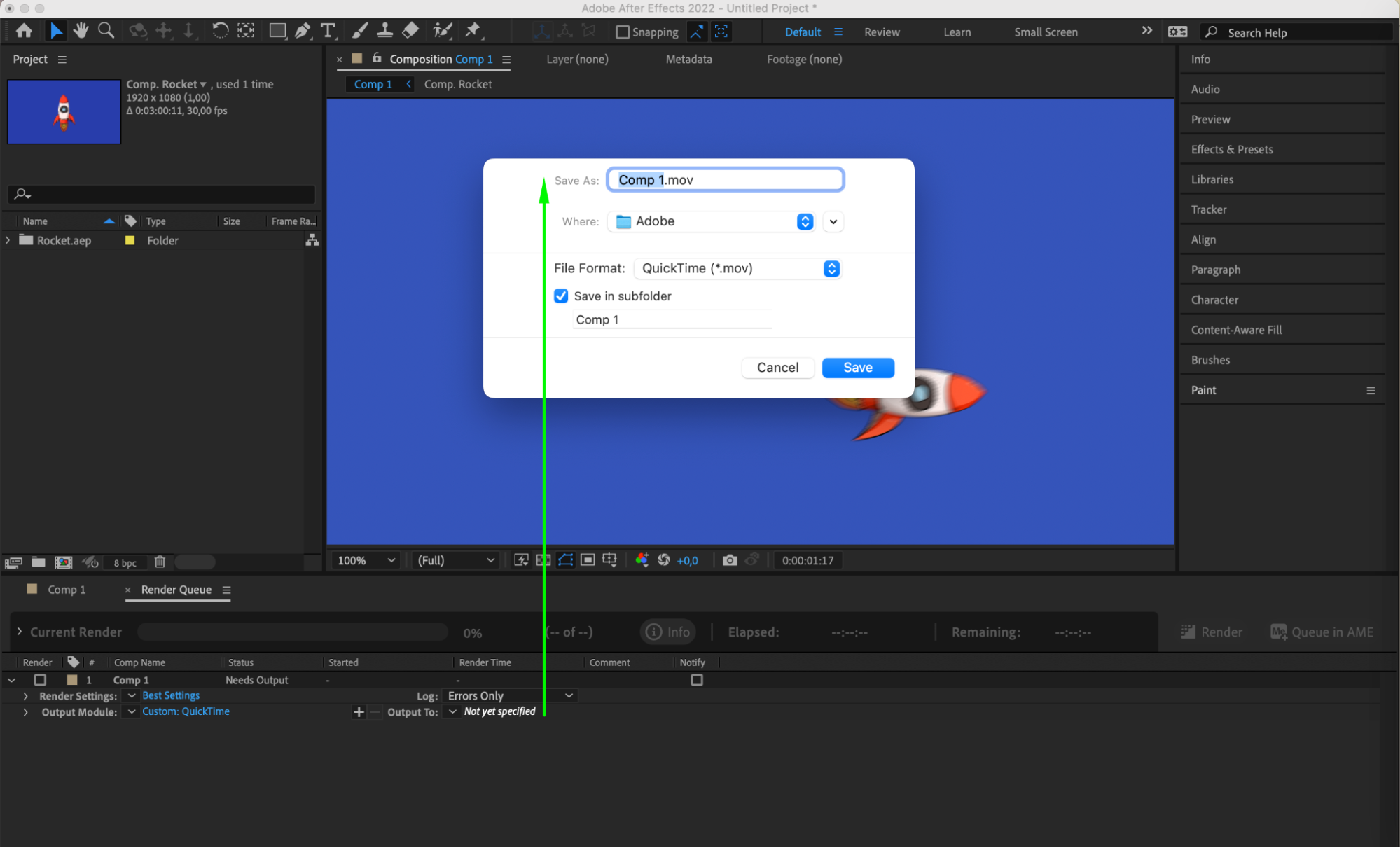Select the Hand tool
The height and width of the screenshot is (848, 1400).
(x=81, y=31)
